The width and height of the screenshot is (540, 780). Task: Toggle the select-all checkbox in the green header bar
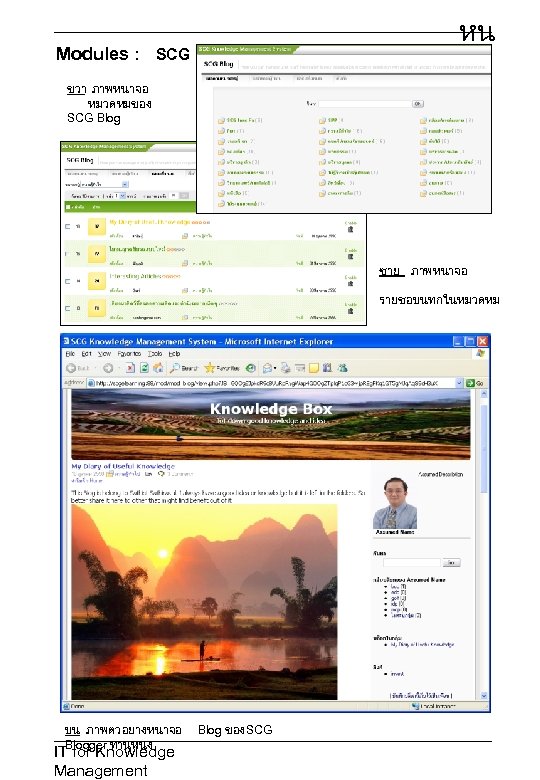(68, 207)
